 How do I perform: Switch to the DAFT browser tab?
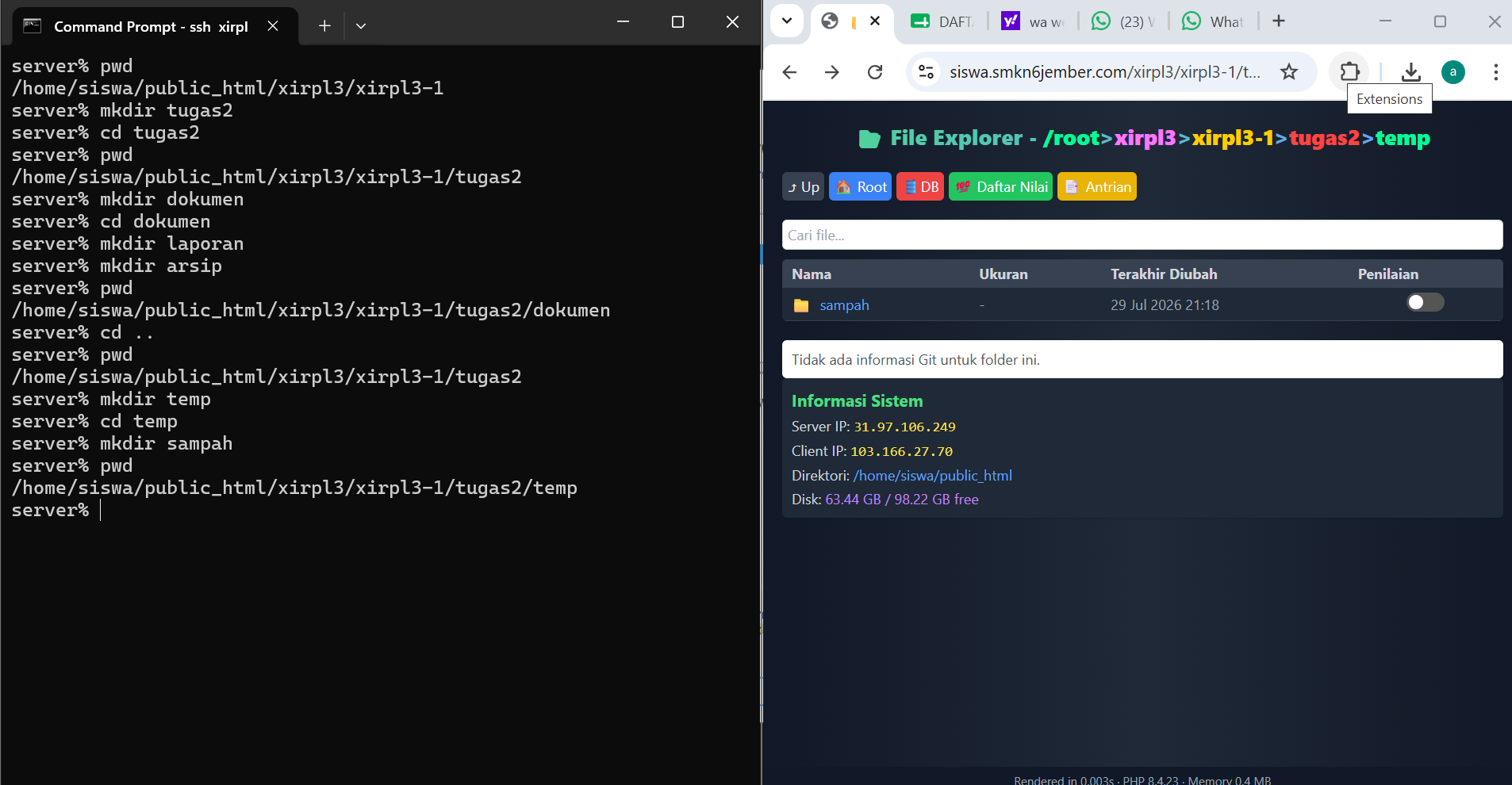[x=942, y=21]
